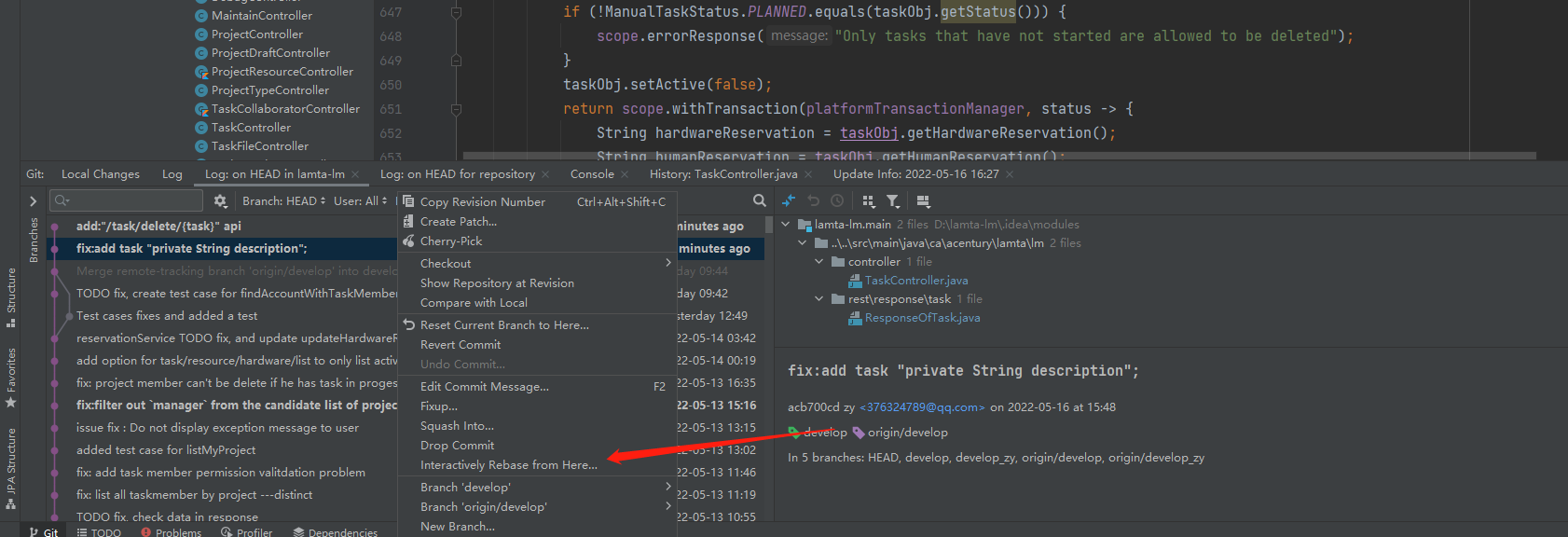The image size is (1568, 537).
Task: Click the magnifier icon beside commit dates
Action: (759, 200)
